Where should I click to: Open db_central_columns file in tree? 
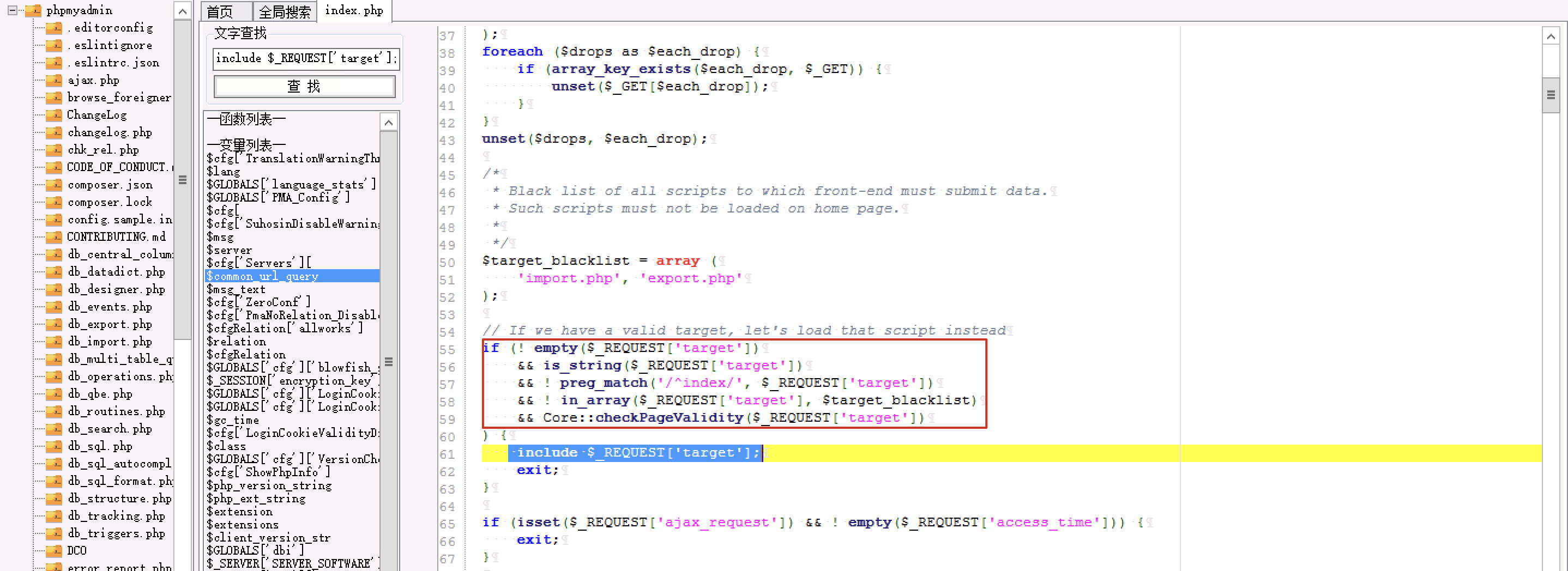120,254
